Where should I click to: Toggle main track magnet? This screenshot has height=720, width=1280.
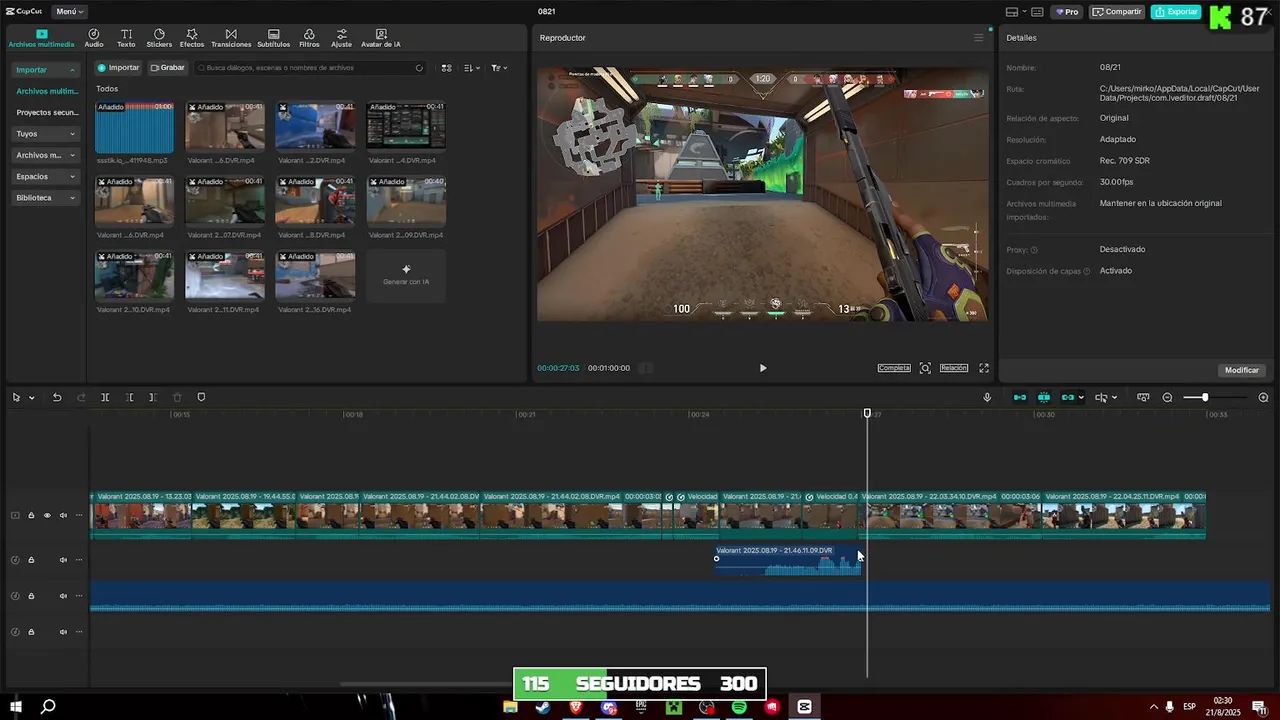click(1020, 398)
